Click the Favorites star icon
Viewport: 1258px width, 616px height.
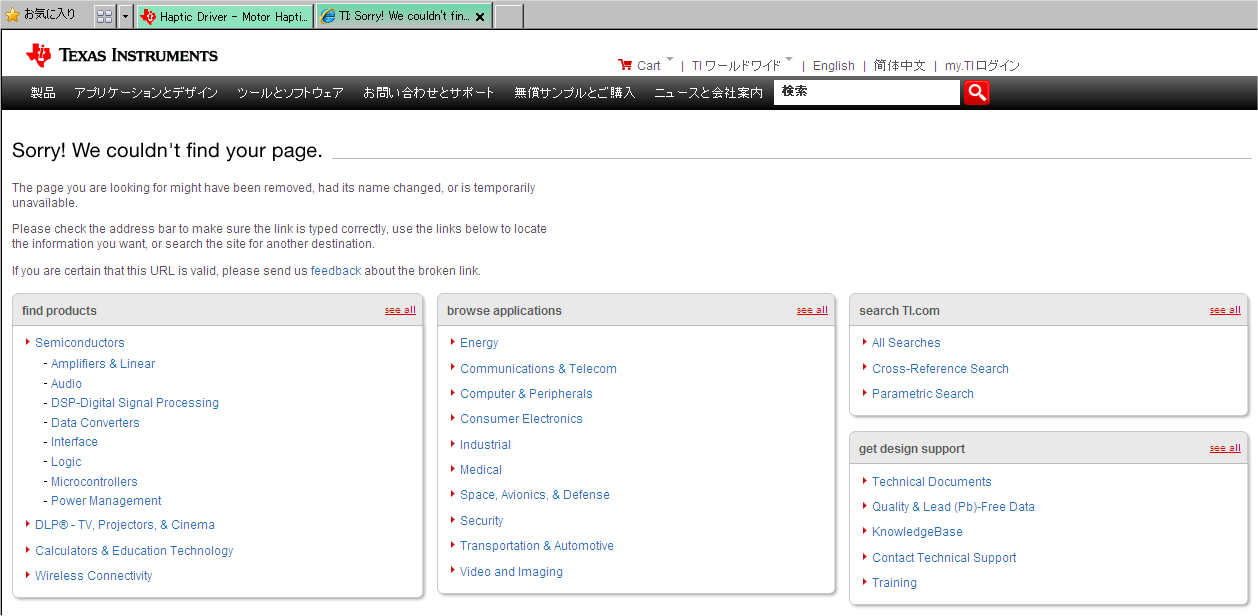click(12, 14)
